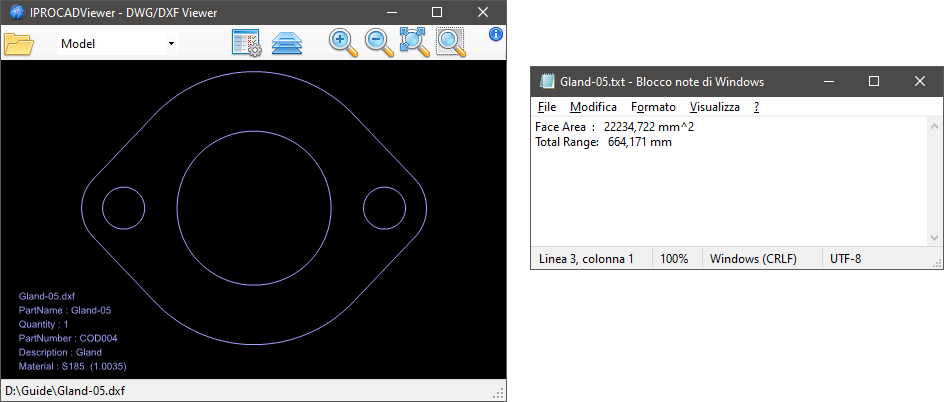This screenshot has width=944, height=402.
Task: Click the Zoom In magnifier
Action: (x=344, y=43)
